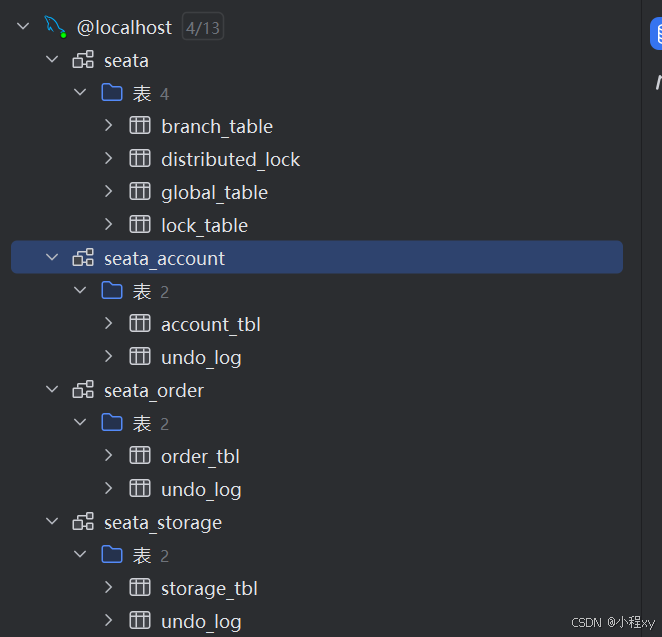Select the lock_table entry
662x637 pixels.
[x=204, y=225]
